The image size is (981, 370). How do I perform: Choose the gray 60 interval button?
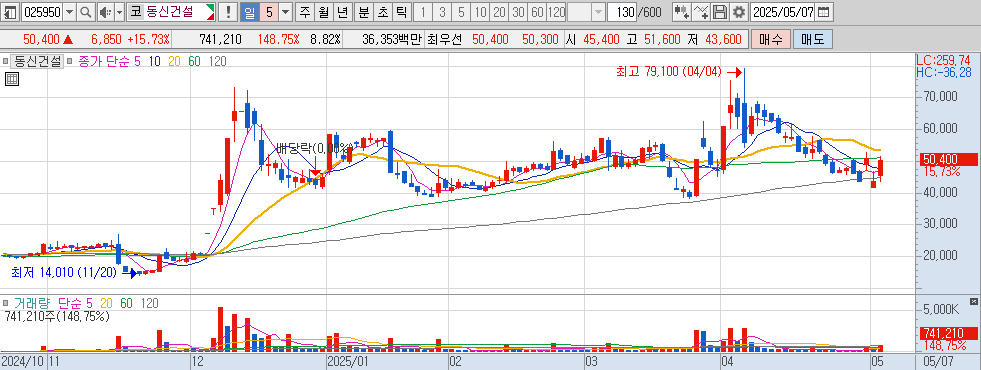[x=537, y=11]
